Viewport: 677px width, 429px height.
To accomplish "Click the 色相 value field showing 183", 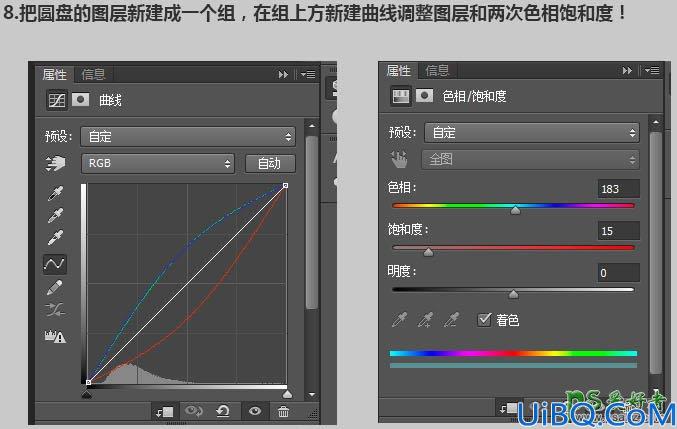I will click(x=619, y=189).
